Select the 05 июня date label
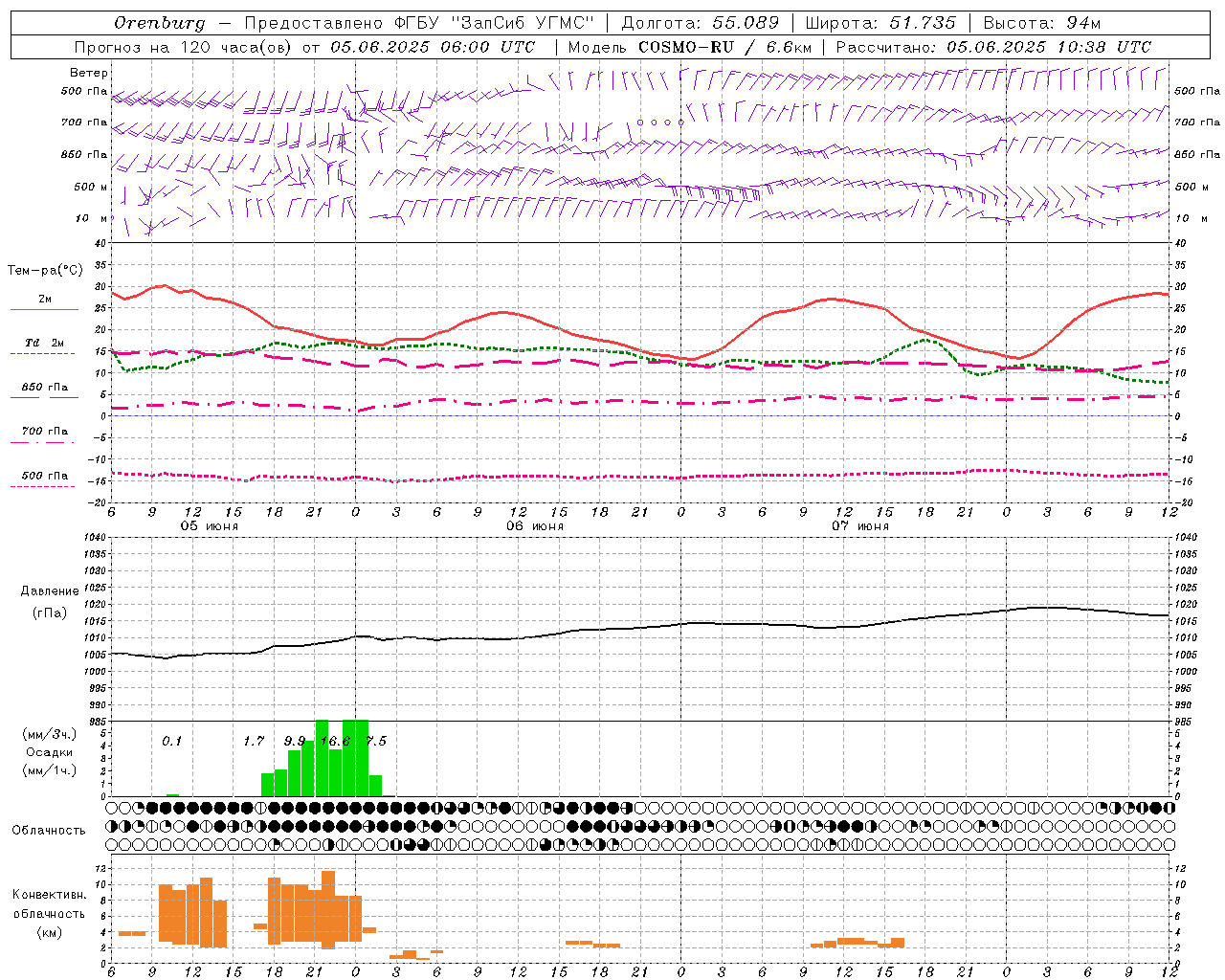The height and width of the screenshot is (980, 1225). [210, 526]
